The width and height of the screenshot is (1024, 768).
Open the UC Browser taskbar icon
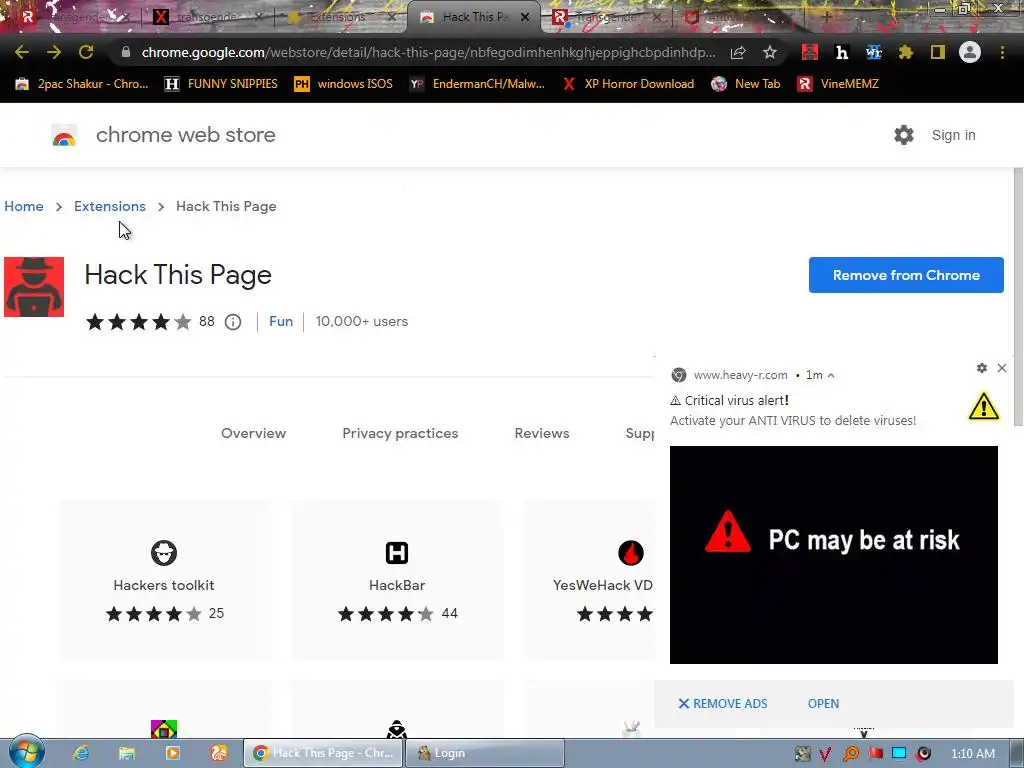click(219, 753)
